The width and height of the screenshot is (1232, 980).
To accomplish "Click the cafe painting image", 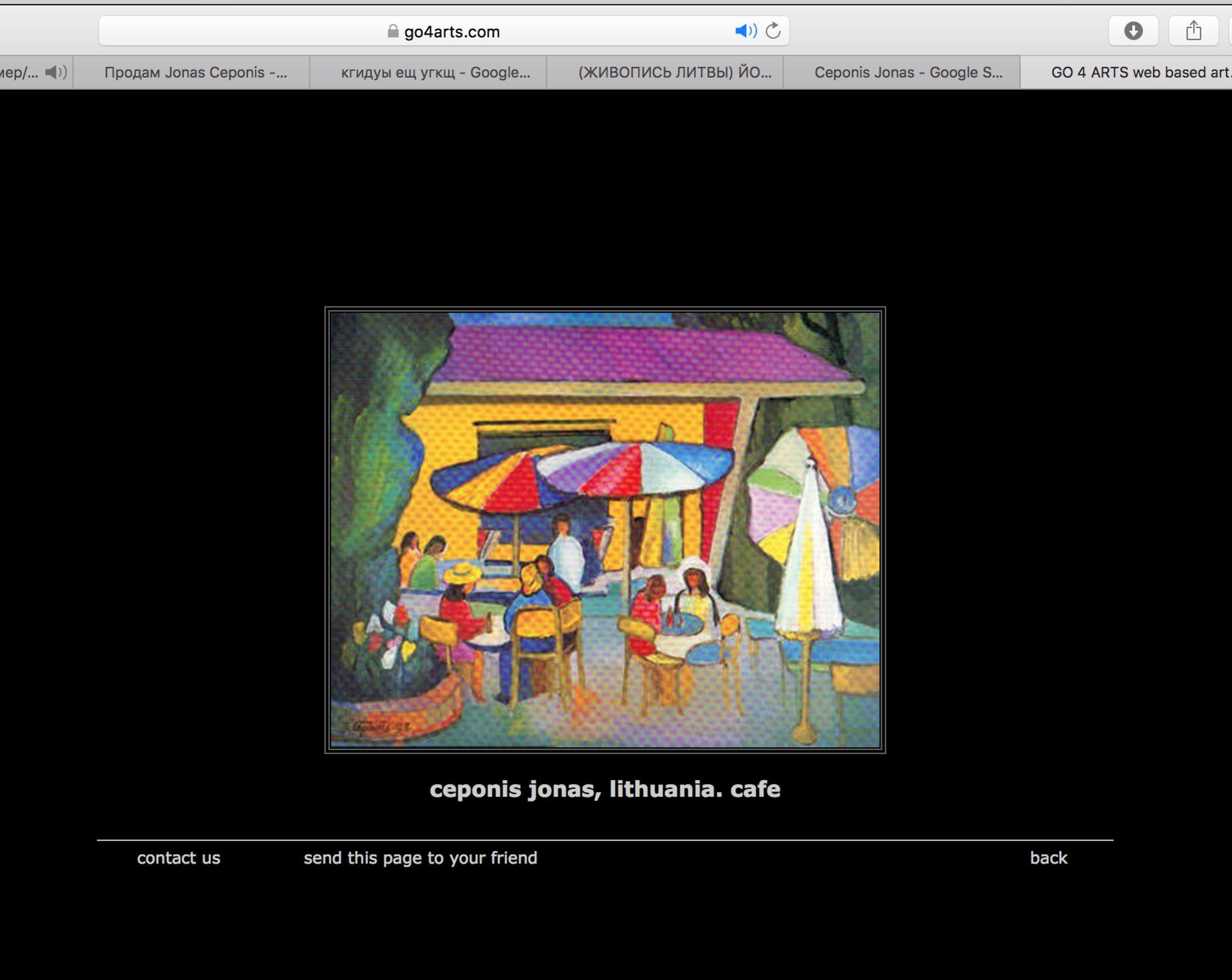I will pos(605,530).
